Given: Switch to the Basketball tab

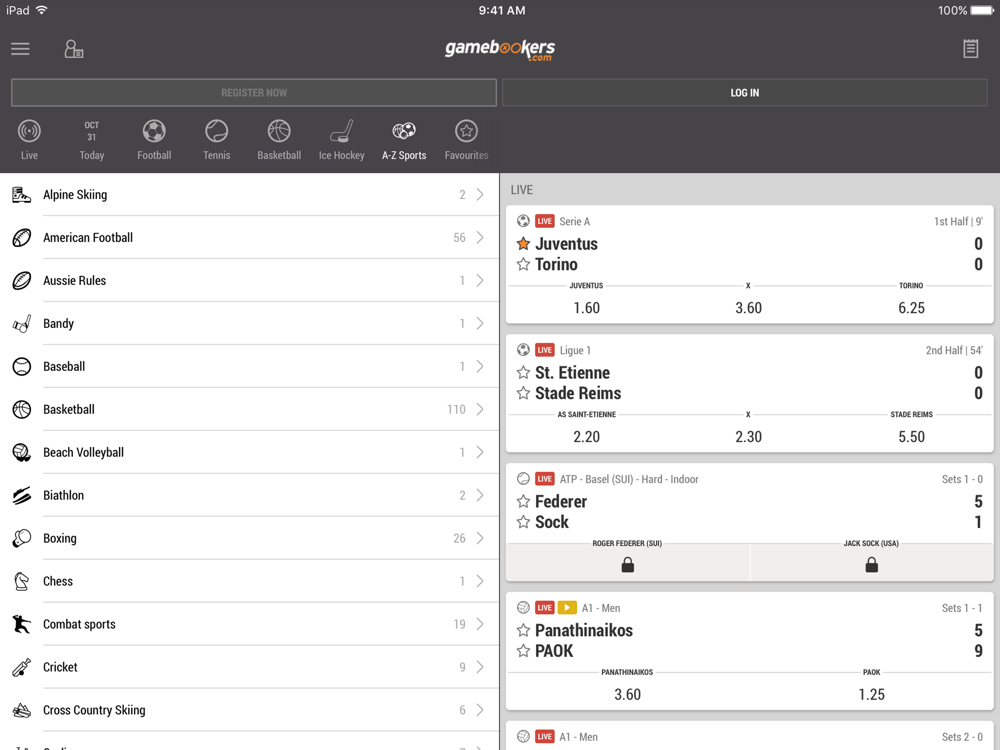Looking at the screenshot, I should (279, 140).
